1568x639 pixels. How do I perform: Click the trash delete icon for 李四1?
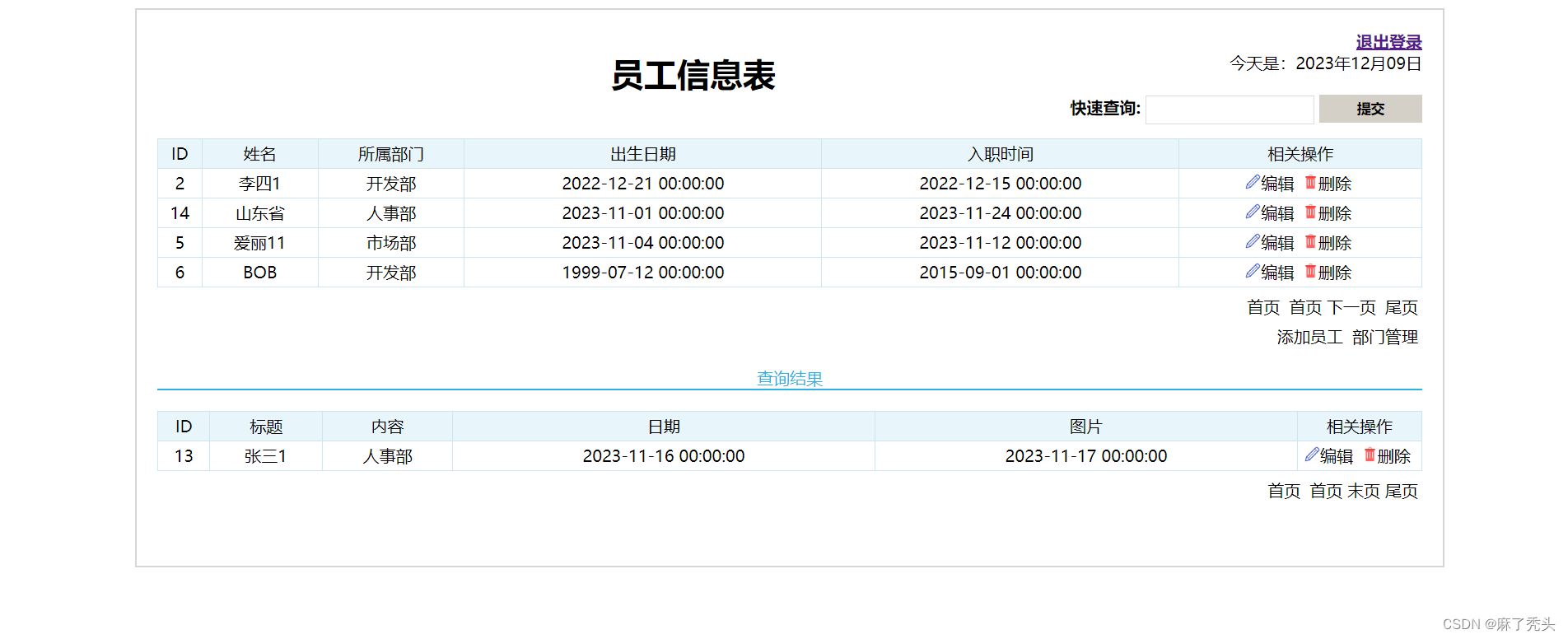1310,182
